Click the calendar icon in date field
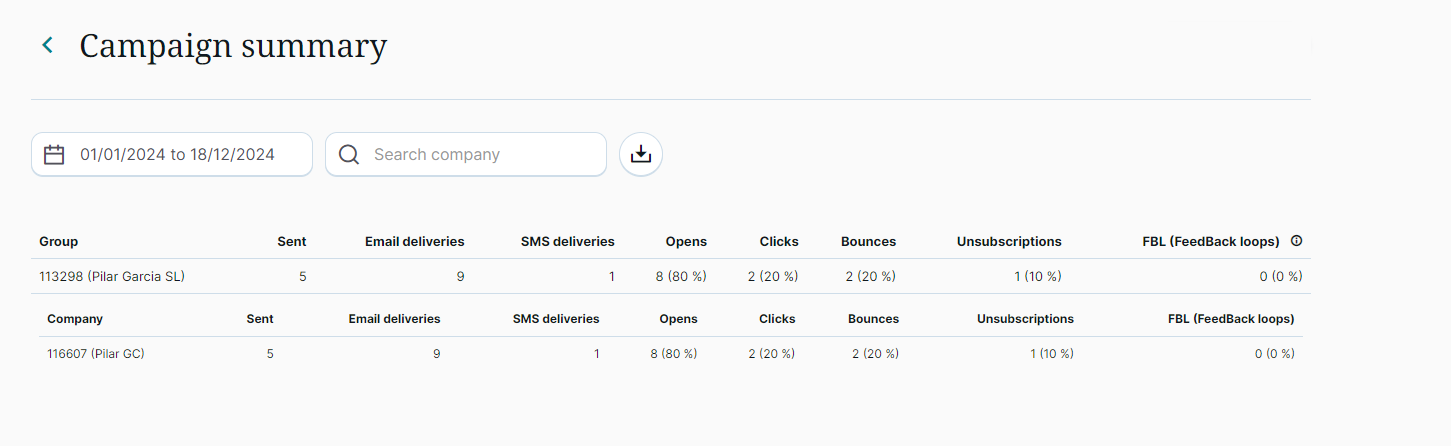The image size is (1451, 446). click(54, 155)
